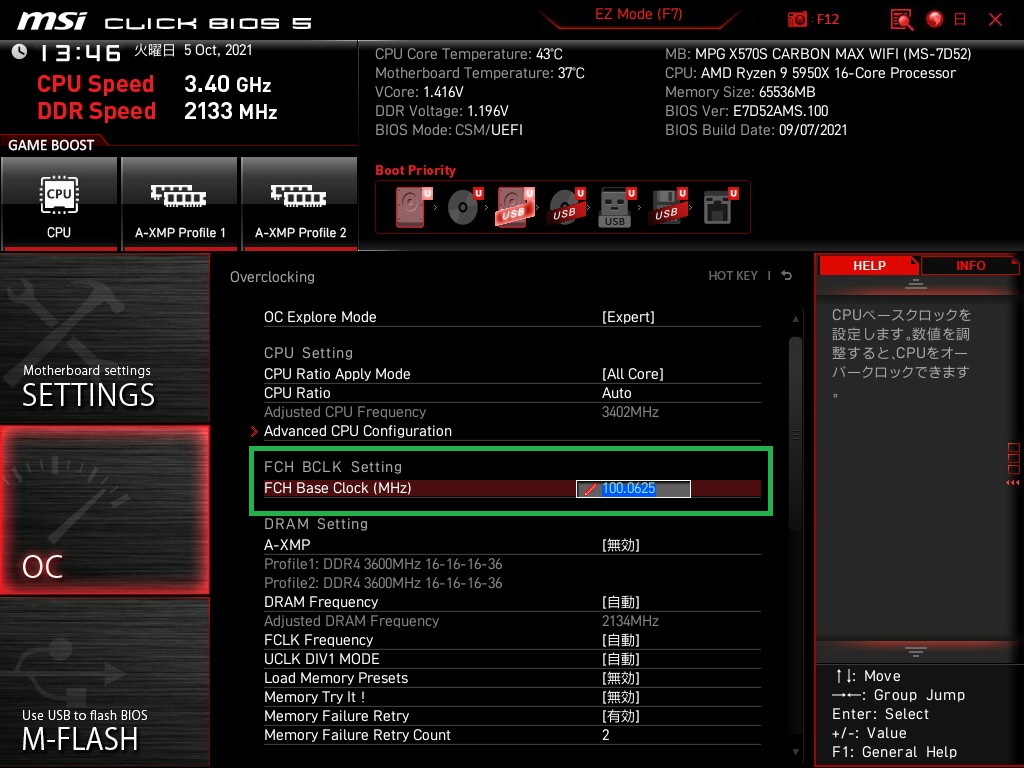The image size is (1024, 768).
Task: Open the BIOS search icon
Action: tap(902, 20)
